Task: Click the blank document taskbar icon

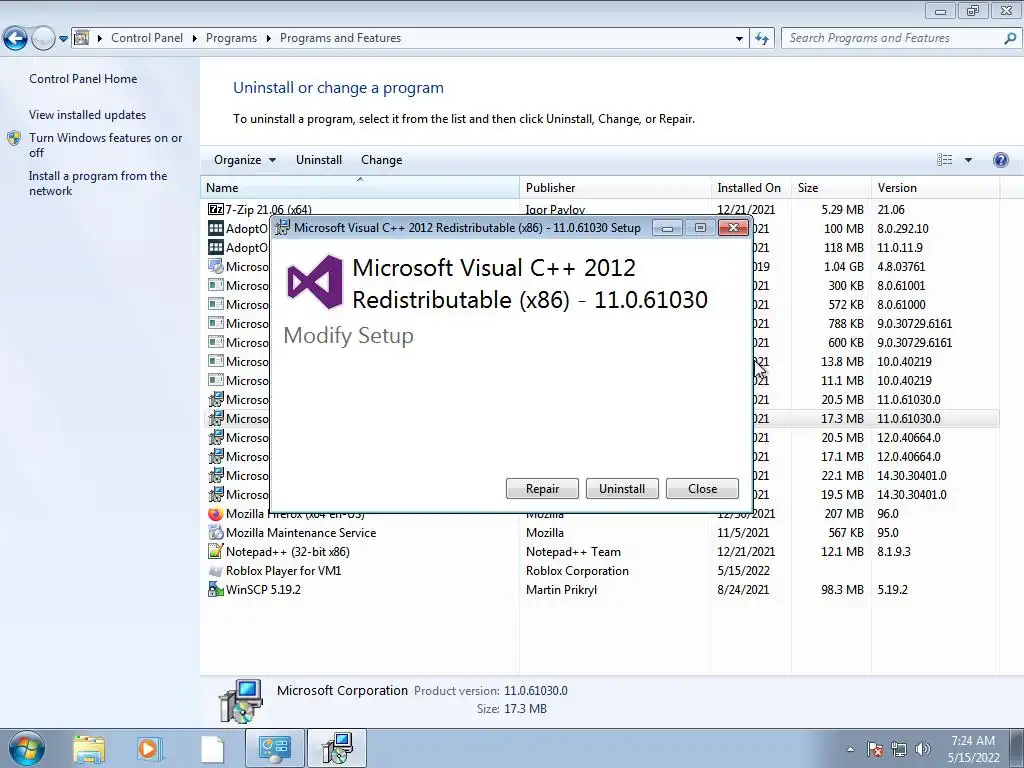Action: 212,749
